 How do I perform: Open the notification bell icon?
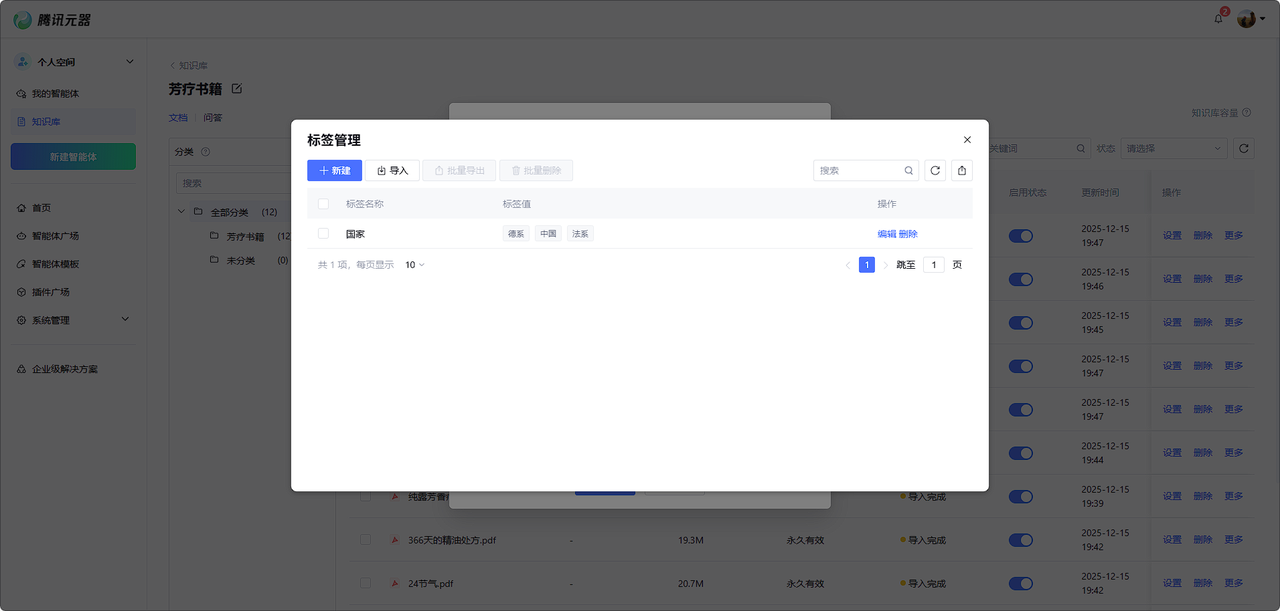tap(1218, 19)
